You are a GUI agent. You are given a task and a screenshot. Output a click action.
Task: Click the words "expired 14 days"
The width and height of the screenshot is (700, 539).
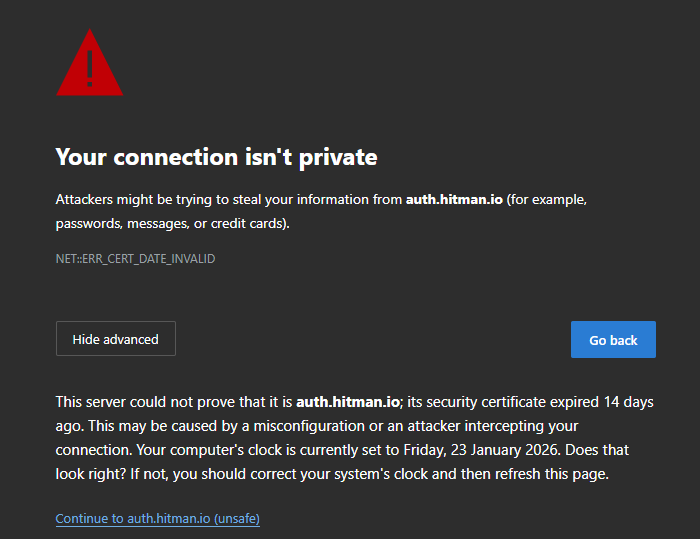tap(602, 402)
